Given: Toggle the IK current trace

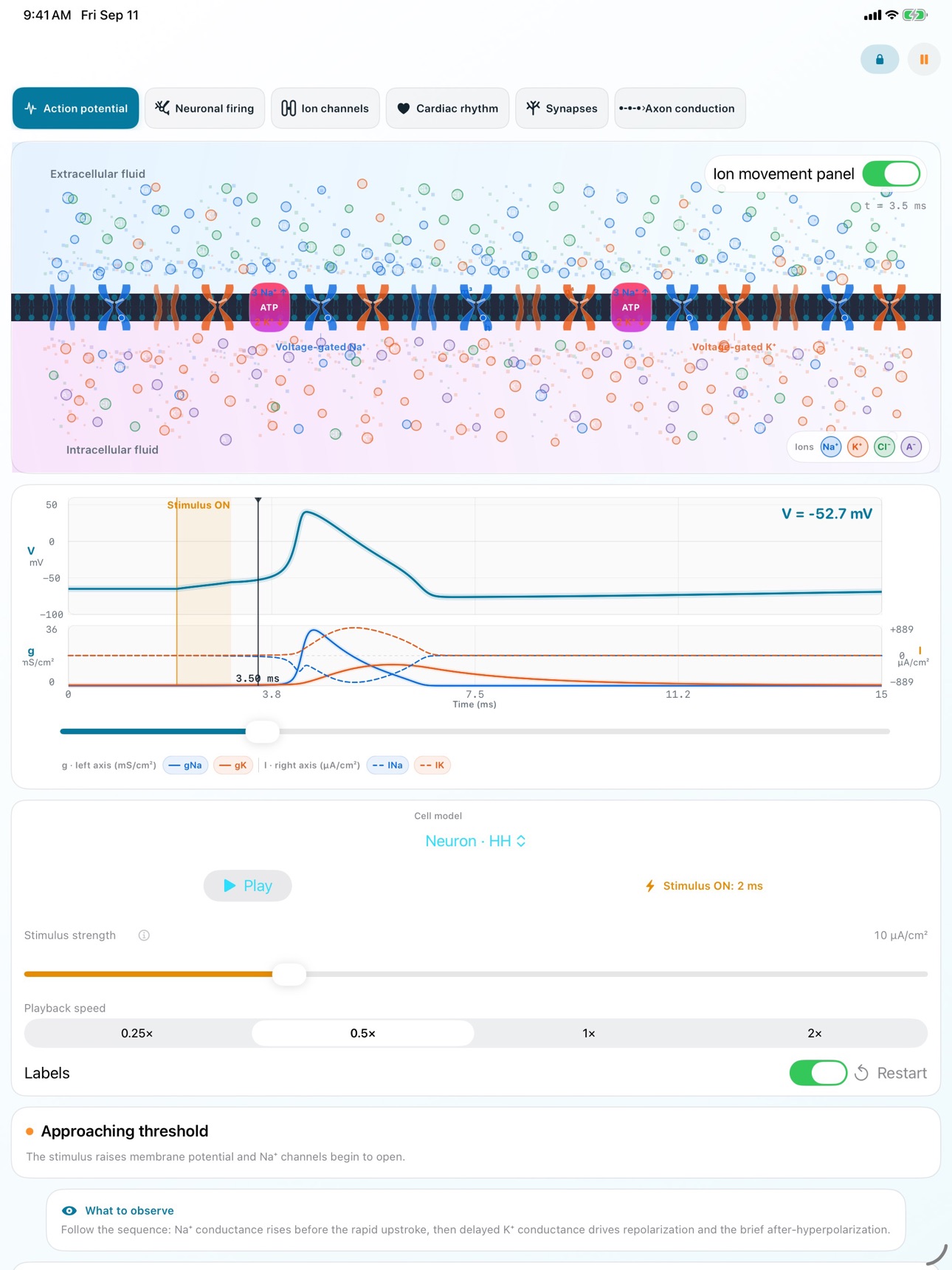Looking at the screenshot, I should pos(432,766).
